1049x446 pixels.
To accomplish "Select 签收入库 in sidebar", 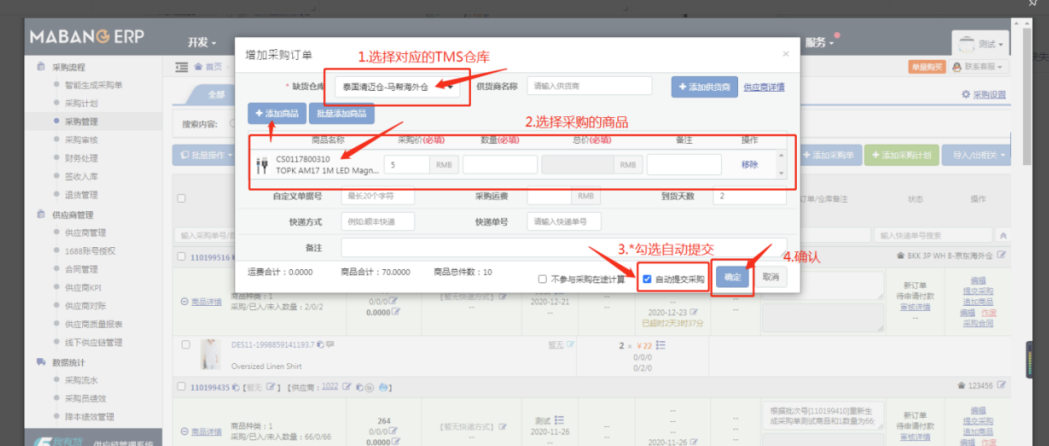I will (81, 177).
